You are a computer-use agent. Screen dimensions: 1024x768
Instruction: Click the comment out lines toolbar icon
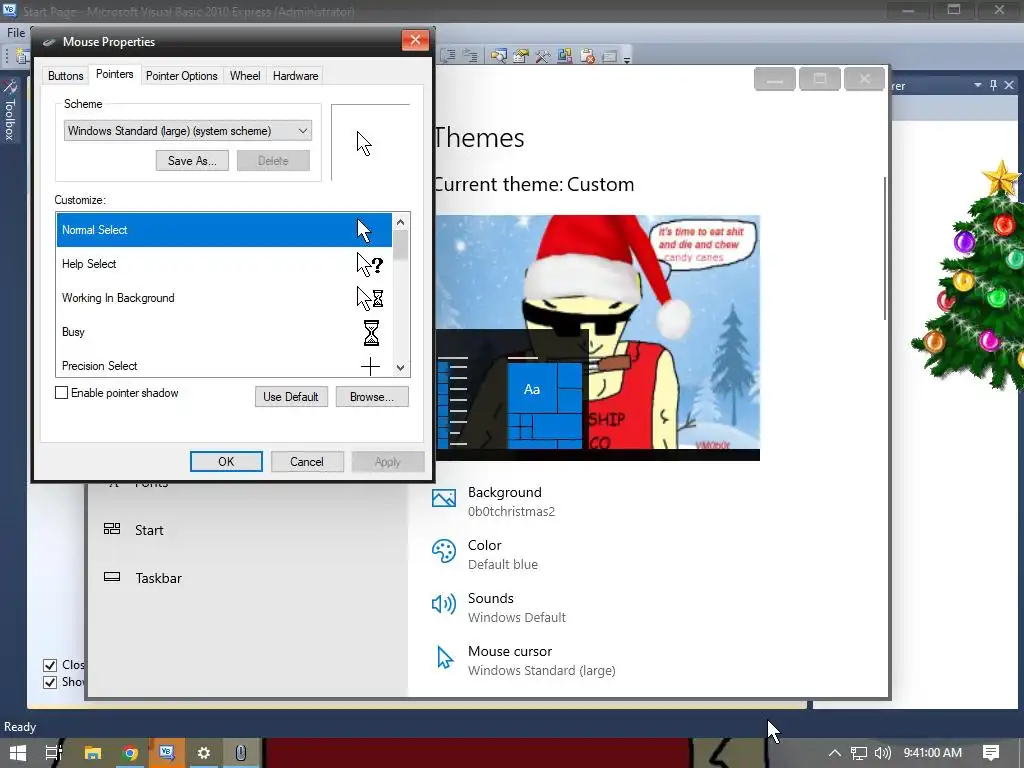tap(448, 56)
